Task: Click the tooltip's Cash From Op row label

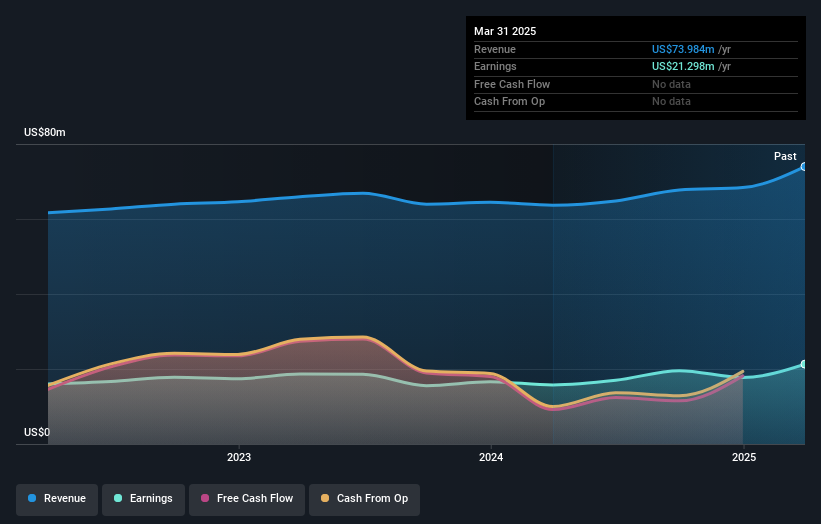Action: click(x=509, y=102)
